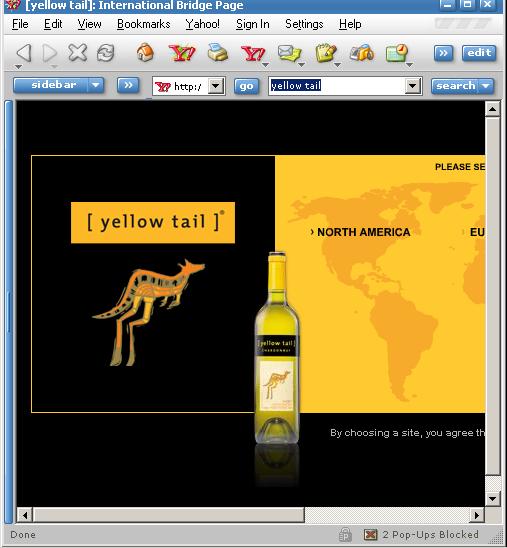This screenshot has width=507, height=548.
Task: Open the Mail envelope toolbar icon
Action: point(289,53)
